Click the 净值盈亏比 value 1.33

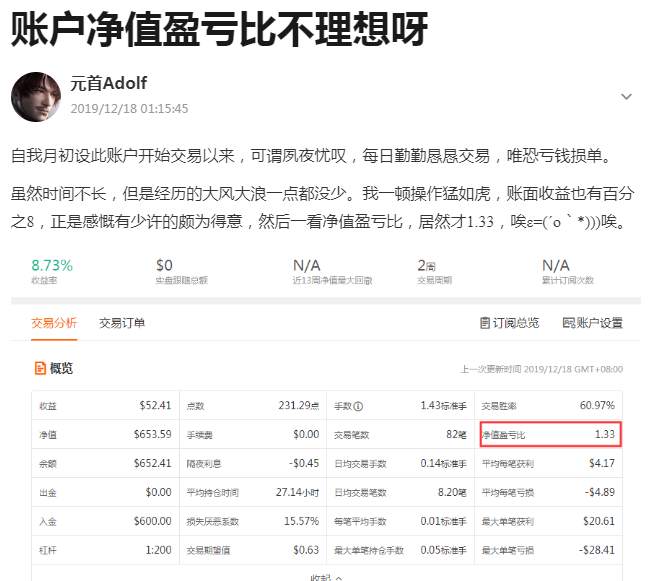605,434
